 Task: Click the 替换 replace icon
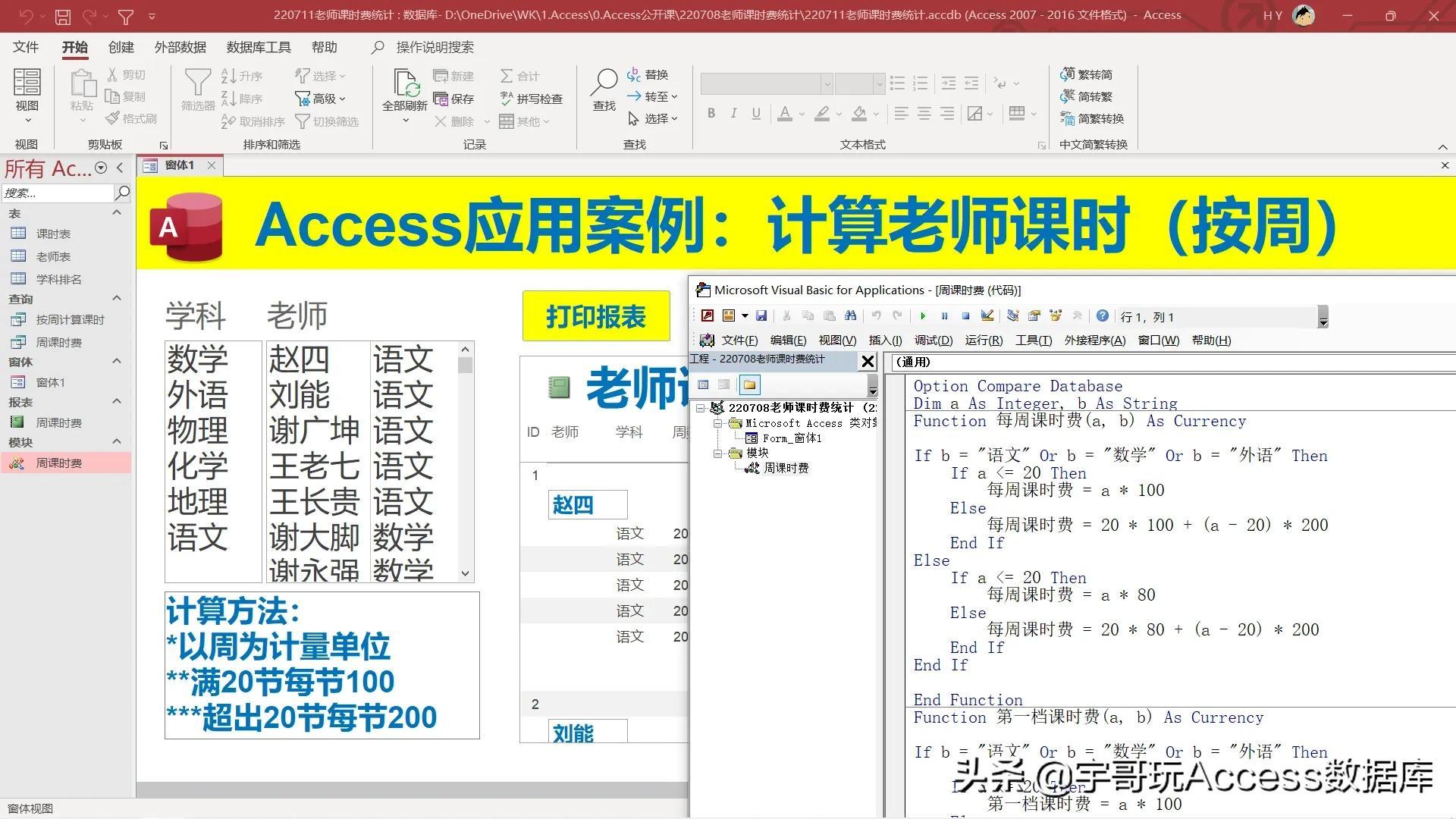point(647,74)
